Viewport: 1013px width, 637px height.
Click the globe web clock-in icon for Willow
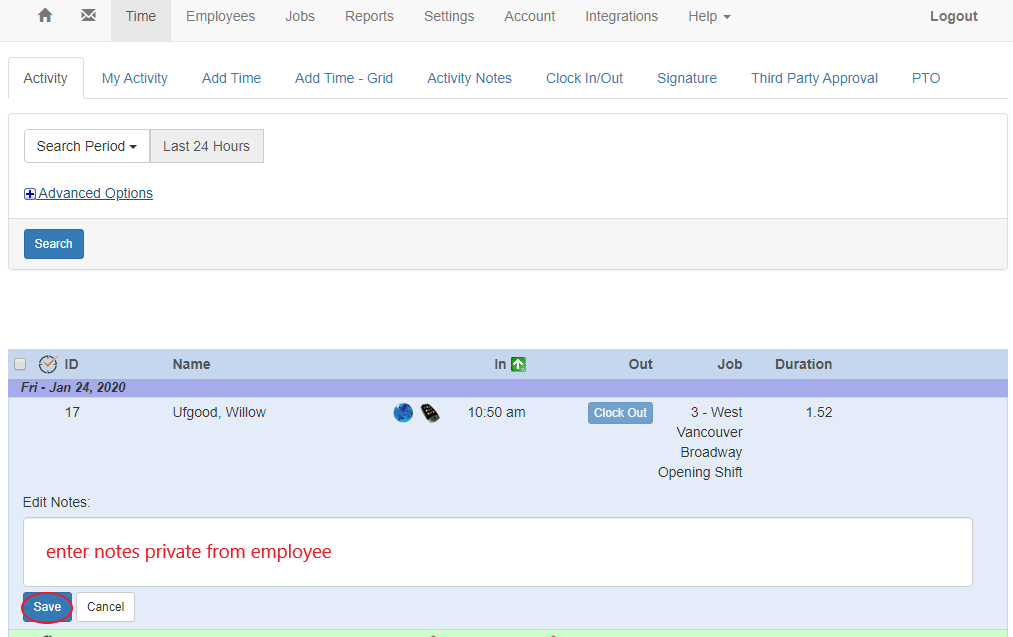point(403,412)
